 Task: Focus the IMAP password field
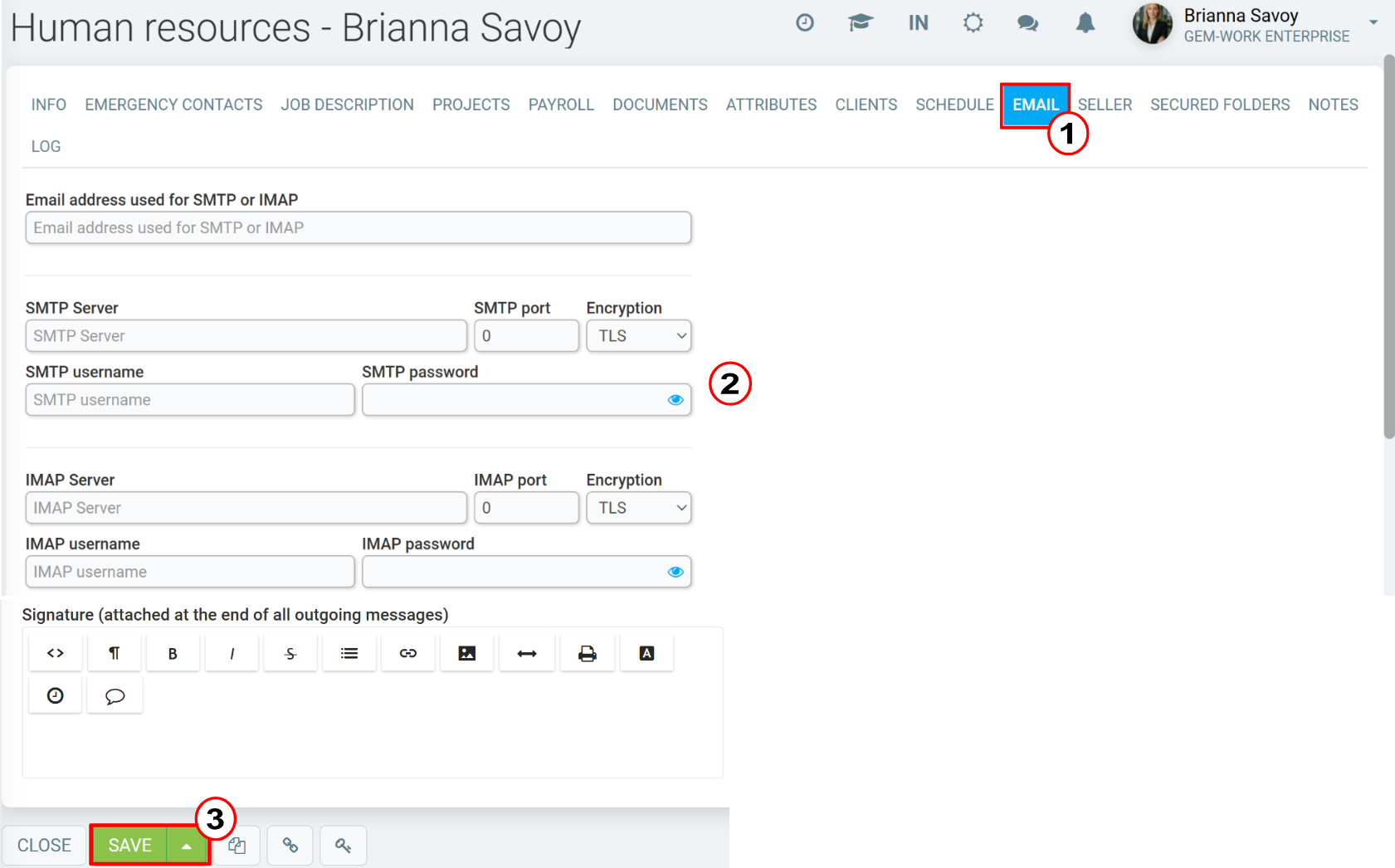[526, 572]
